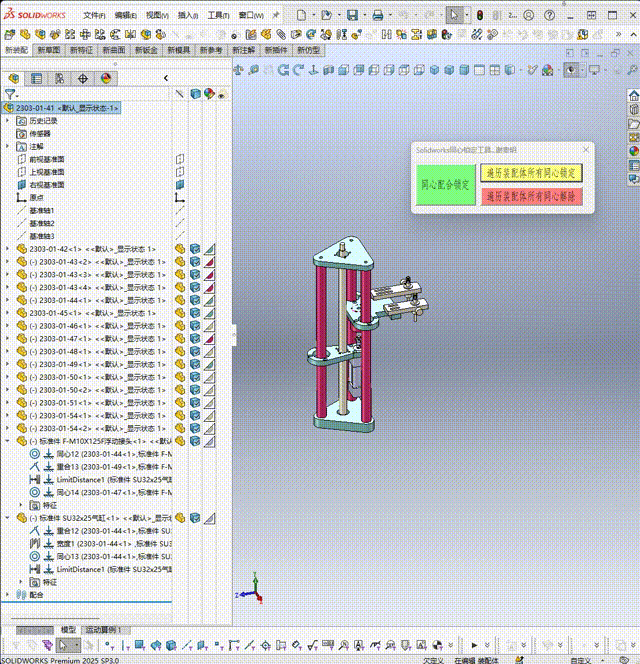Switch to the 运动算例 1 bottom tab

103,630
